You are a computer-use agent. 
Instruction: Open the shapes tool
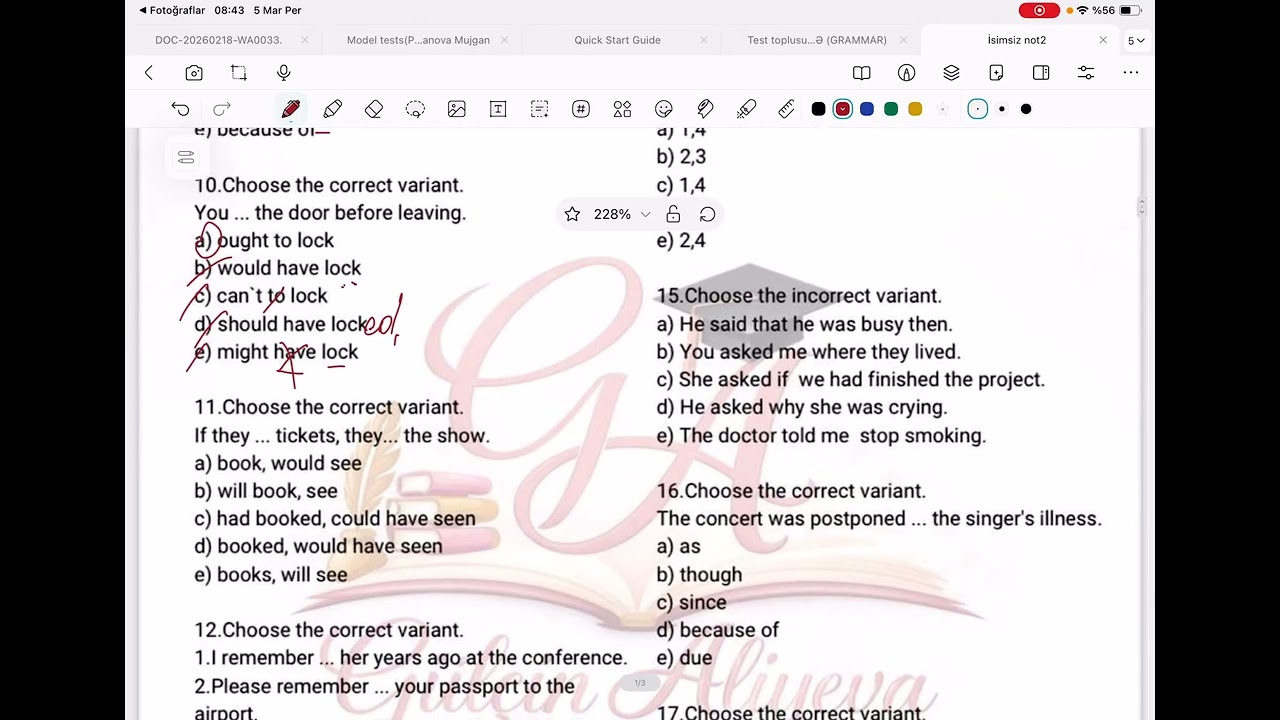(622, 109)
